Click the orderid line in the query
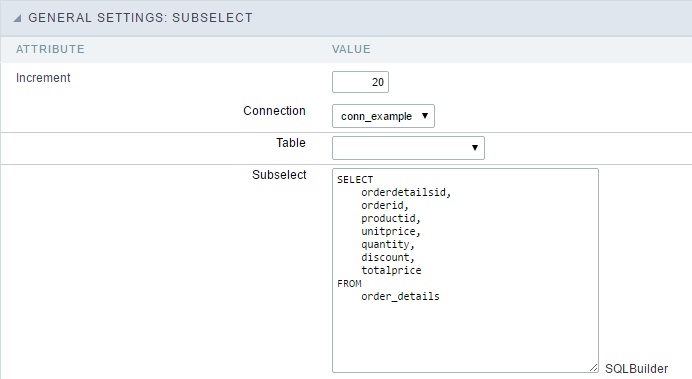The image size is (692, 379). point(385,206)
